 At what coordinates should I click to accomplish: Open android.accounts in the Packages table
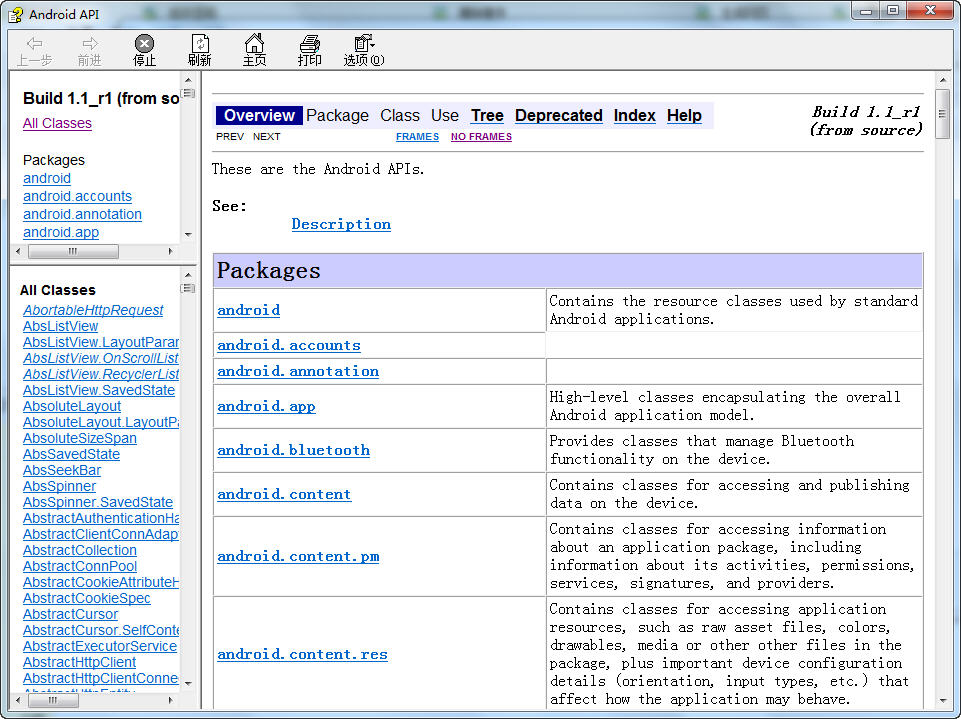(289, 346)
